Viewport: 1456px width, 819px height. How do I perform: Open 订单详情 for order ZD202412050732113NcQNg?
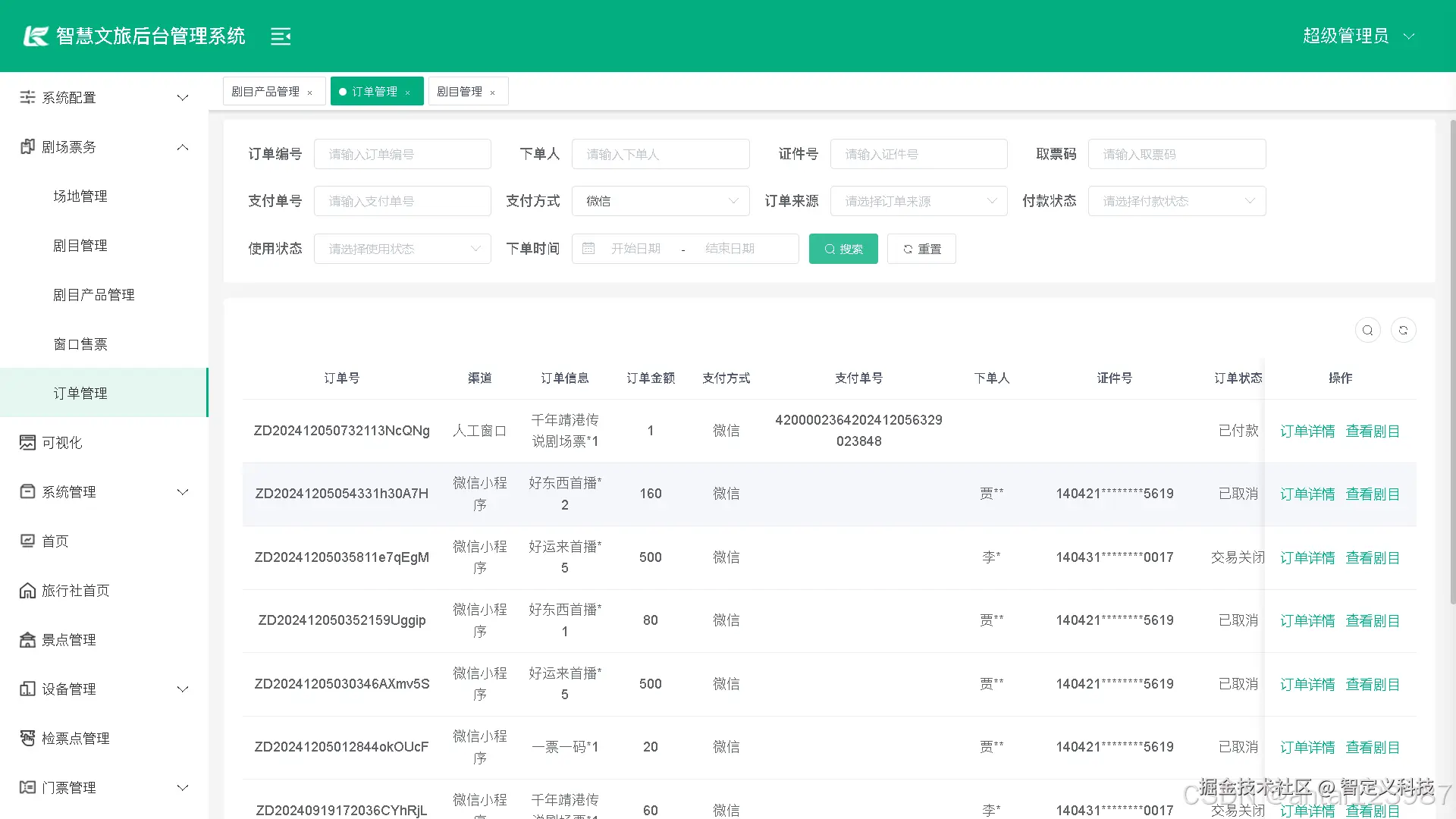(x=1307, y=431)
